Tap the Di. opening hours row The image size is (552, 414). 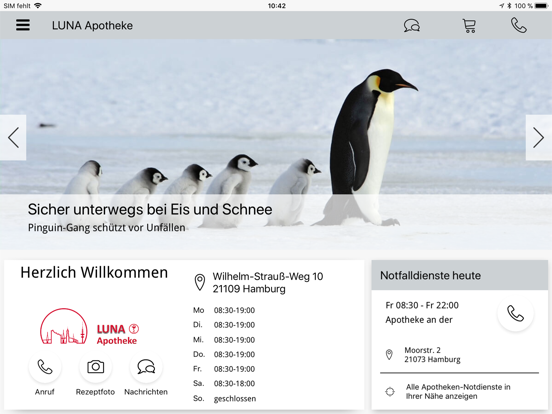[x=224, y=325]
